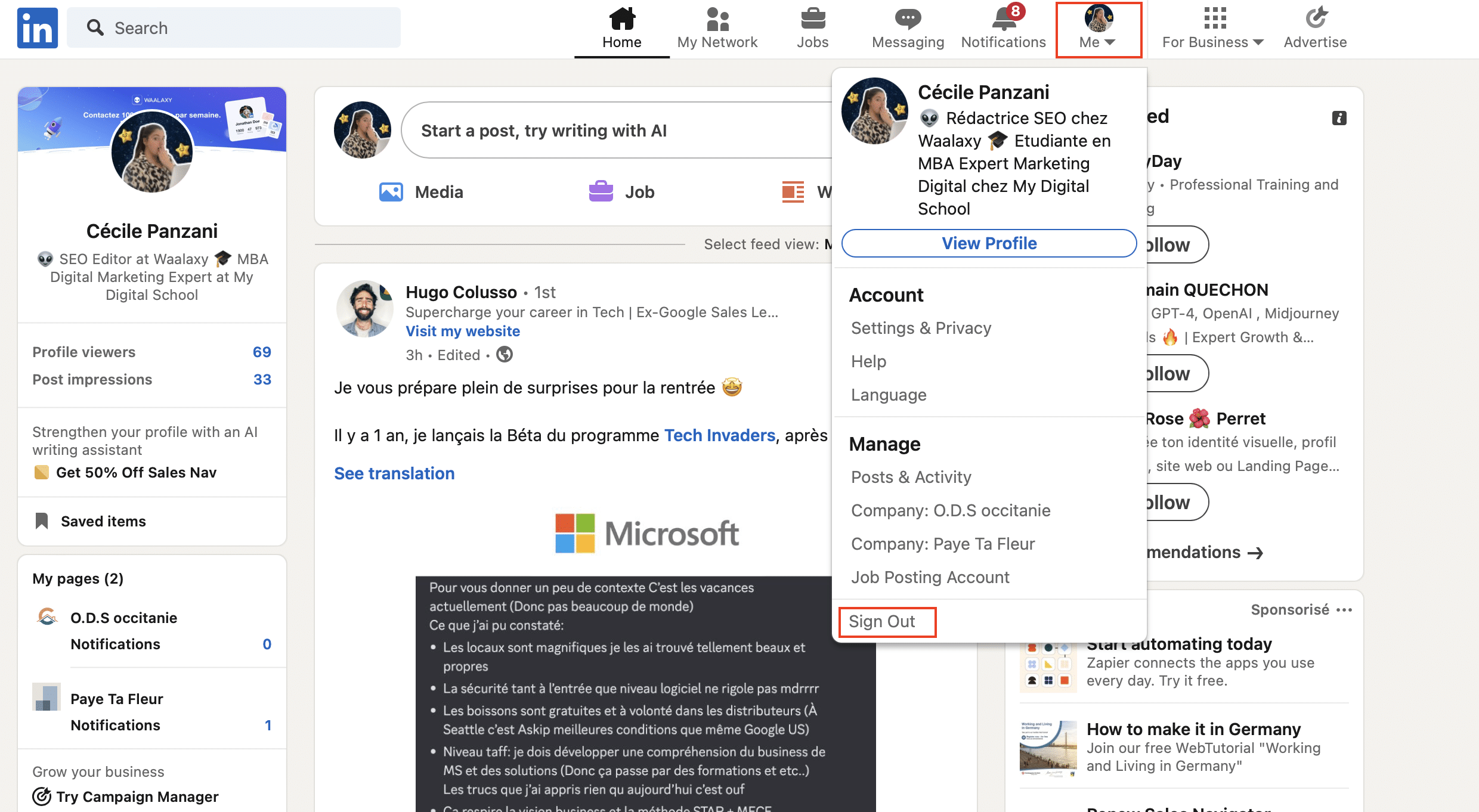Screen dimensions: 1479x812
Task: Open Messaging inbox
Action: pos(906,27)
